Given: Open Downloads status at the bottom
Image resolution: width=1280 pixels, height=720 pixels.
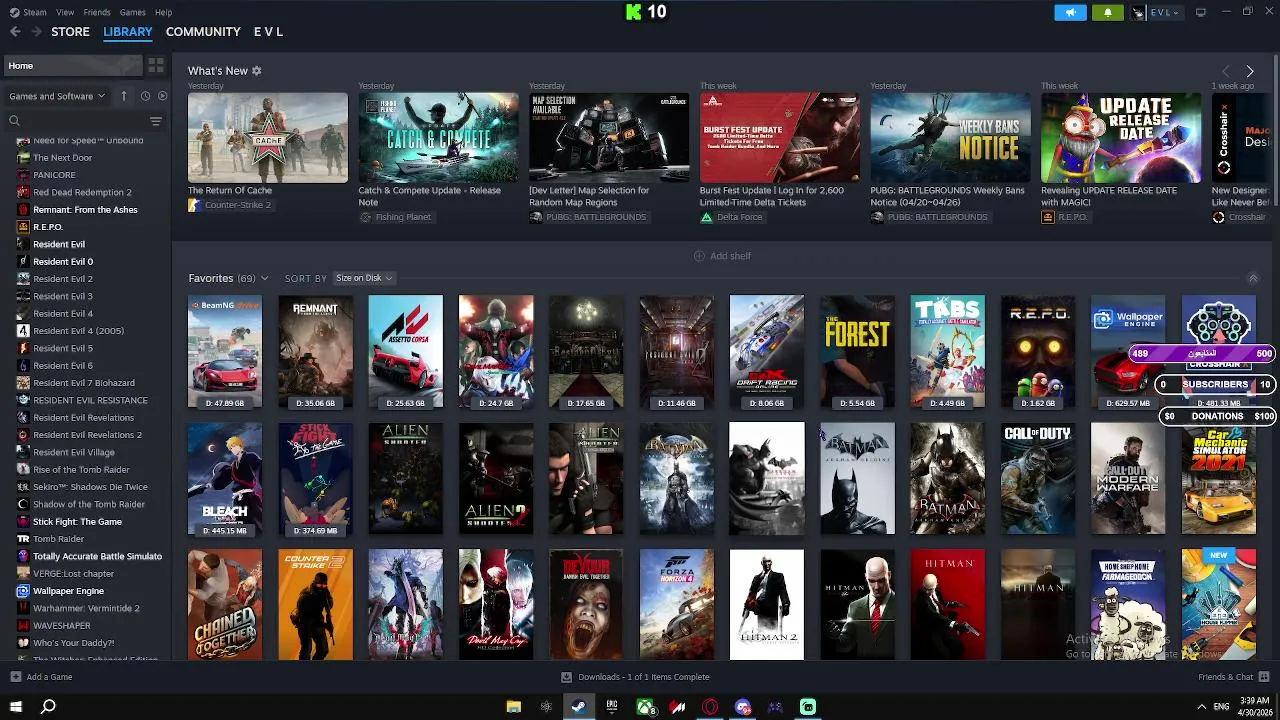Looking at the screenshot, I should (635, 677).
